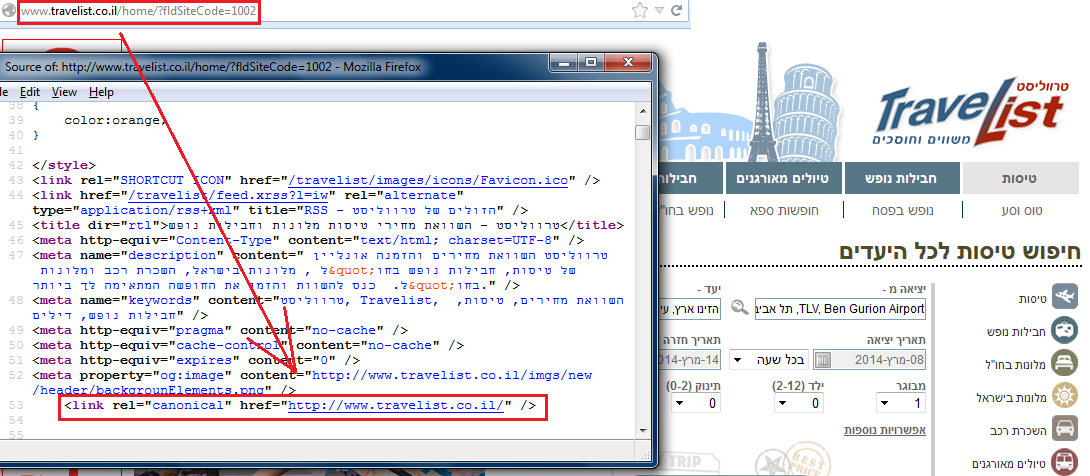1090x476 pixels.
Task: Open Edit menu in source window
Action: (x=29, y=92)
